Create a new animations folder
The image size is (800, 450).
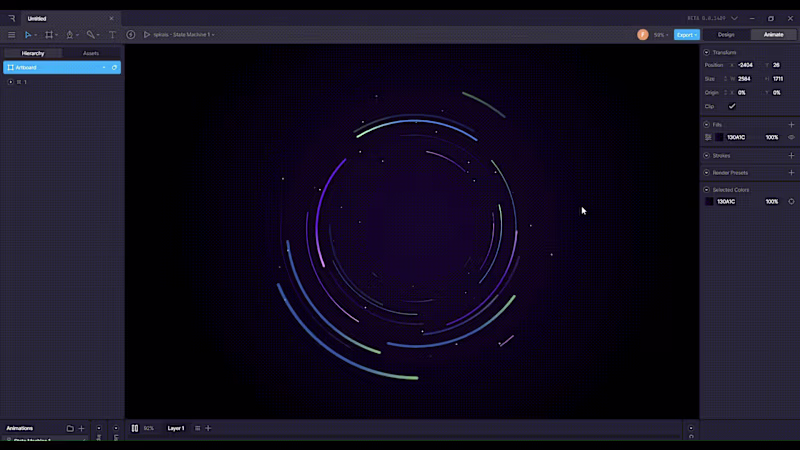point(70,429)
